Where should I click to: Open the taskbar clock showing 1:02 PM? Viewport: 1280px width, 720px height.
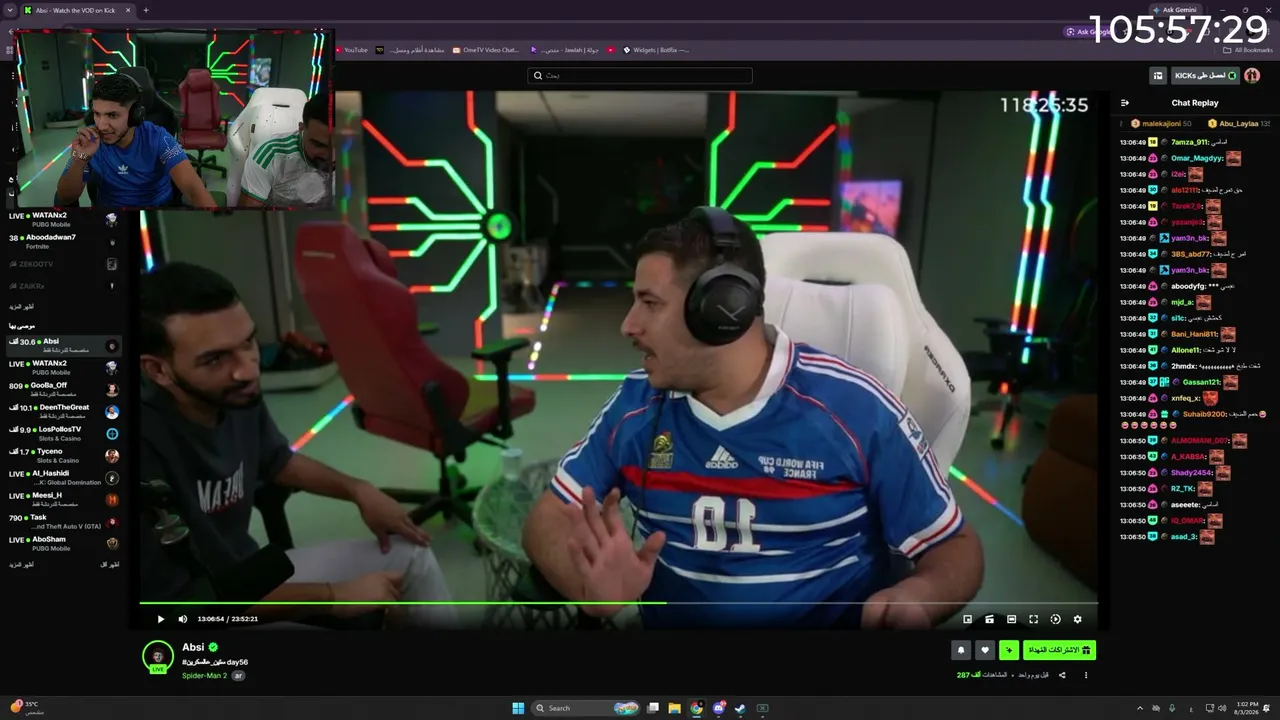point(1248,708)
